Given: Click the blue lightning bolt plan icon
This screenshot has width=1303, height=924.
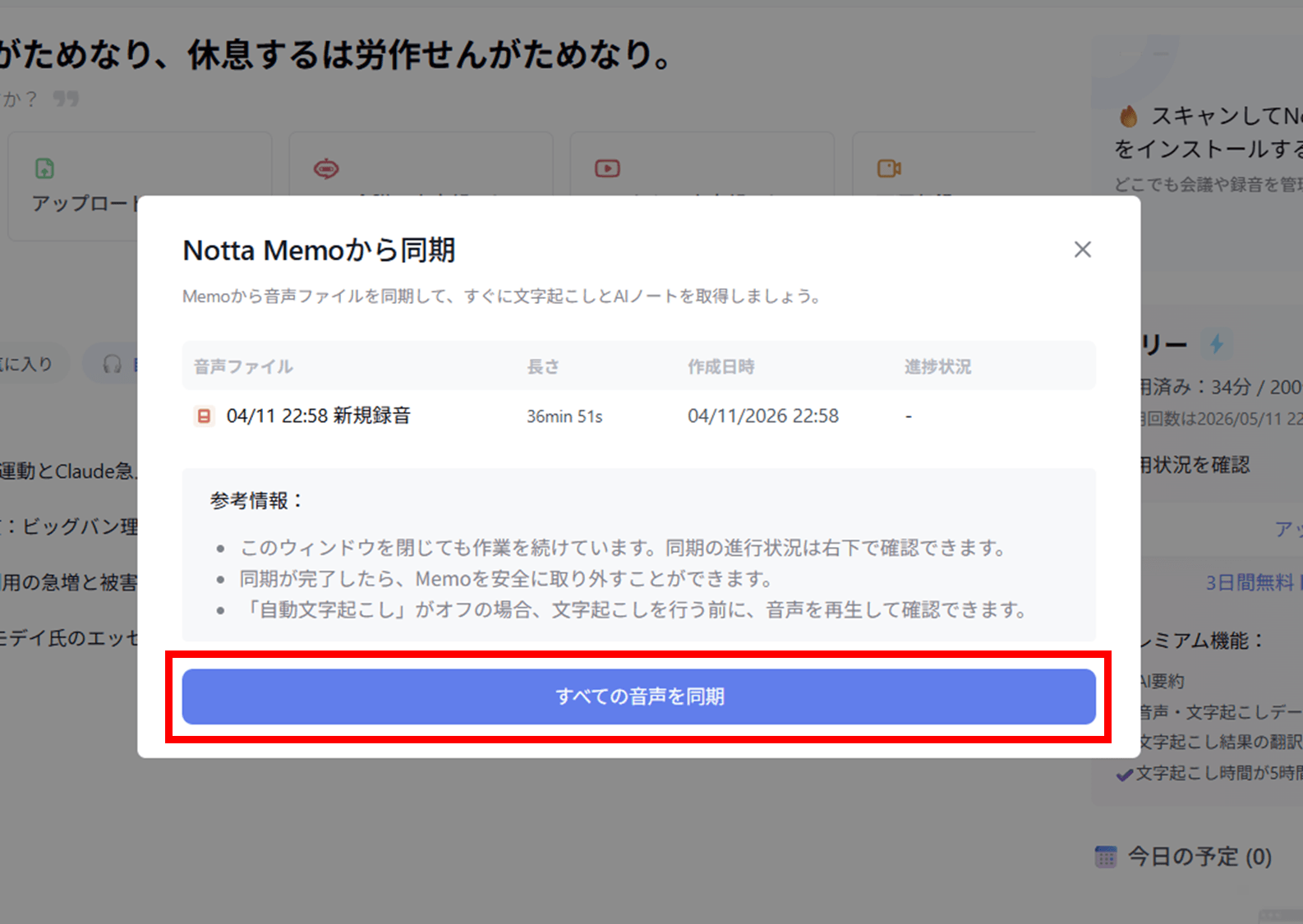Looking at the screenshot, I should (x=1216, y=344).
